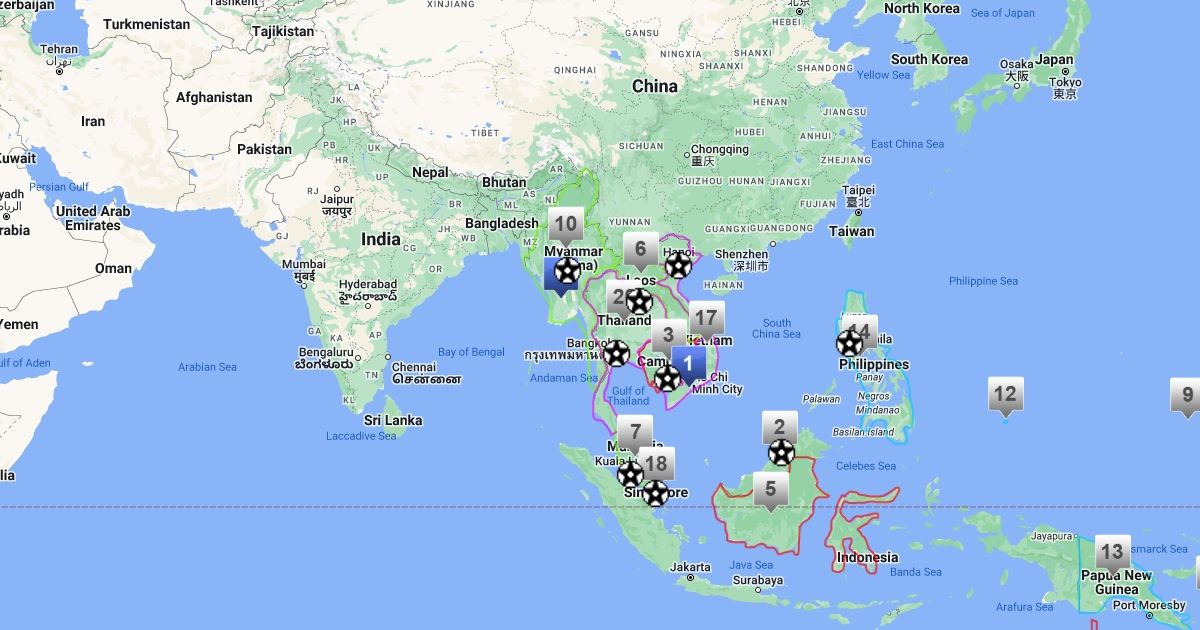Click the gray marker numbered 10 over Myanmar
This screenshot has width=1200, height=630.
pyautogui.click(x=565, y=225)
